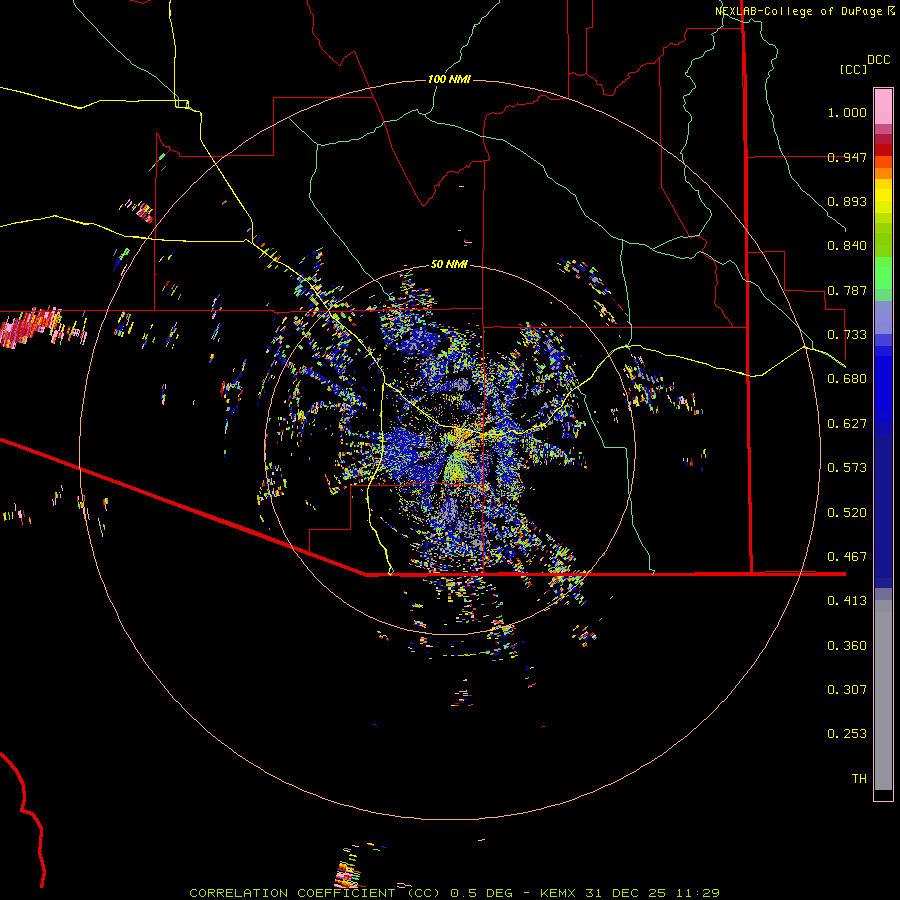Pick the lavender color bar segment
Viewport: 900px width, 900px height.
coord(883,317)
